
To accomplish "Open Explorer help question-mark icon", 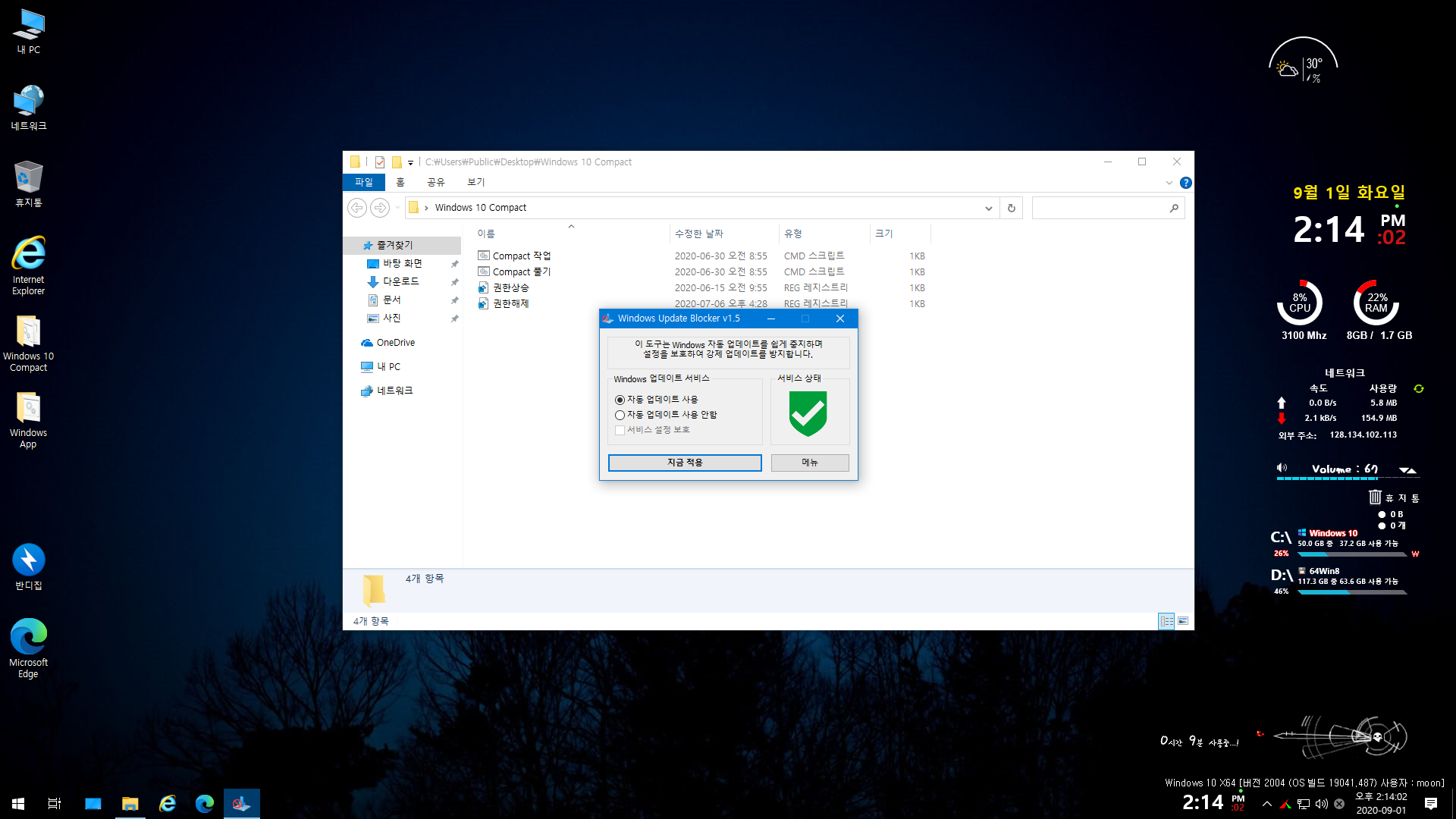I will pyautogui.click(x=1186, y=183).
